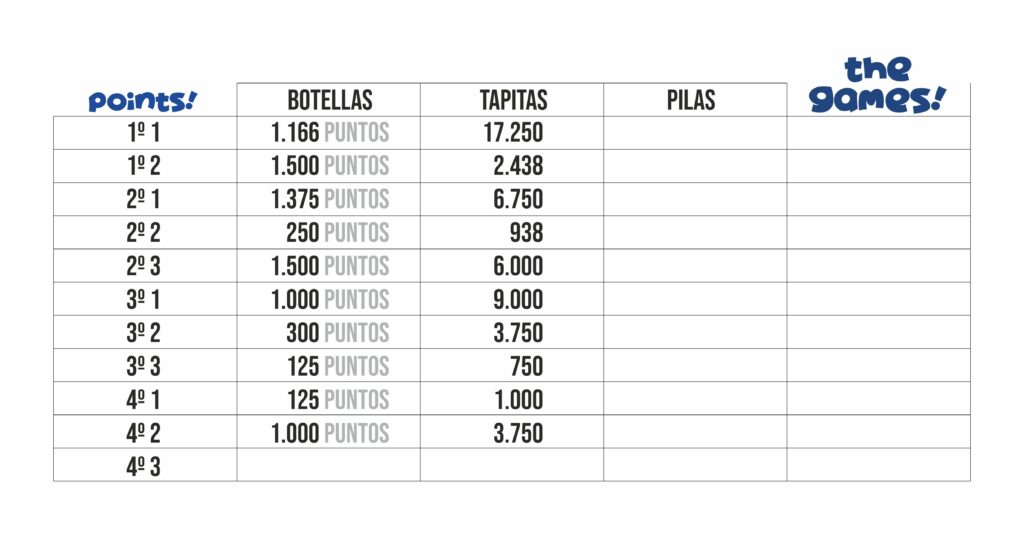Click the row label 2º 3
1024x538 pixels.
(x=144, y=266)
